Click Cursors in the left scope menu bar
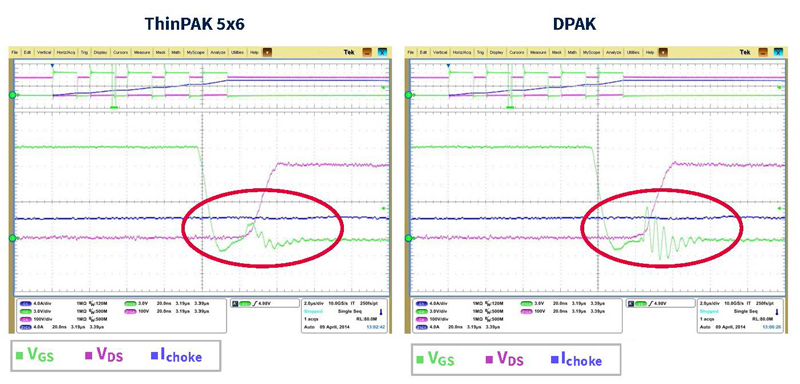This screenshot has width=800, height=384. (121, 52)
